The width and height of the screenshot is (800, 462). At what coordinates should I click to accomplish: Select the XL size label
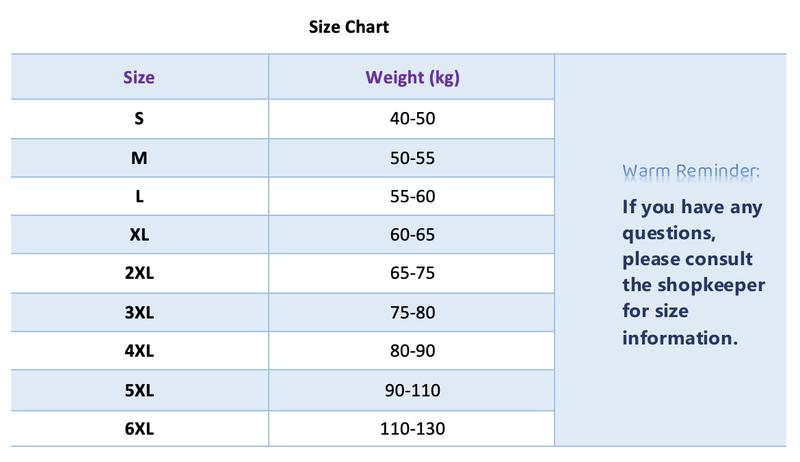[139, 235]
